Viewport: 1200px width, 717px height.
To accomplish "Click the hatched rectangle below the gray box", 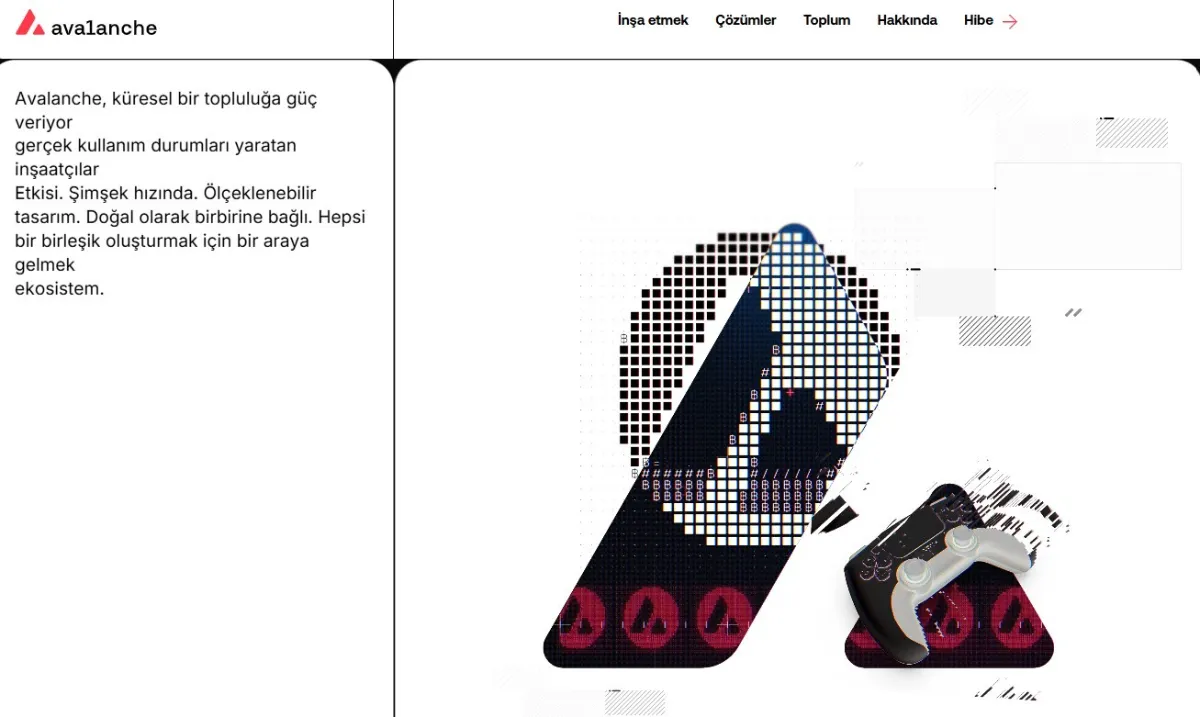I will (995, 331).
